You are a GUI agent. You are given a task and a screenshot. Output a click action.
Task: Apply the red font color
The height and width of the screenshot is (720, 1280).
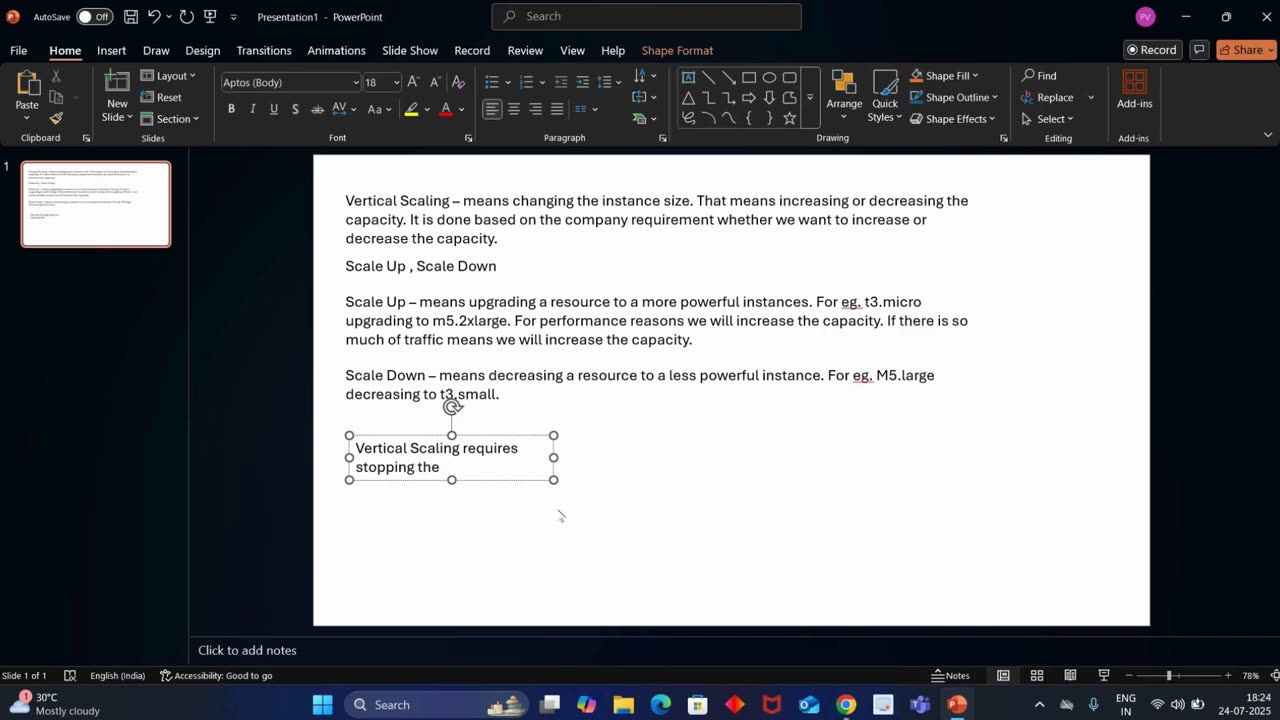(x=446, y=109)
